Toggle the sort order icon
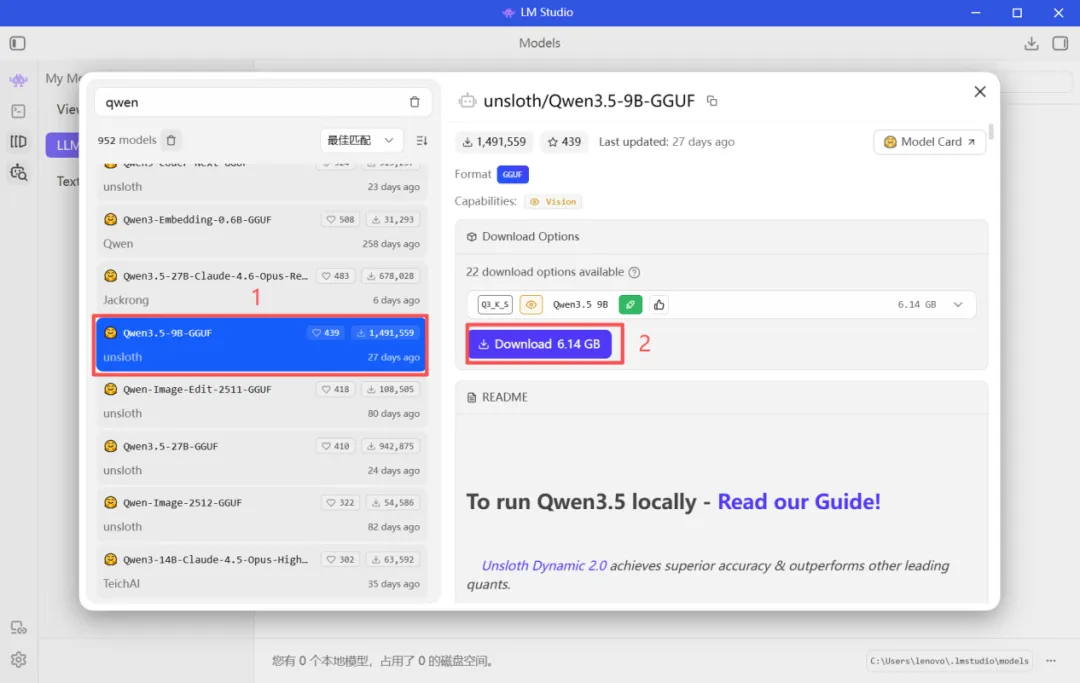 point(422,140)
